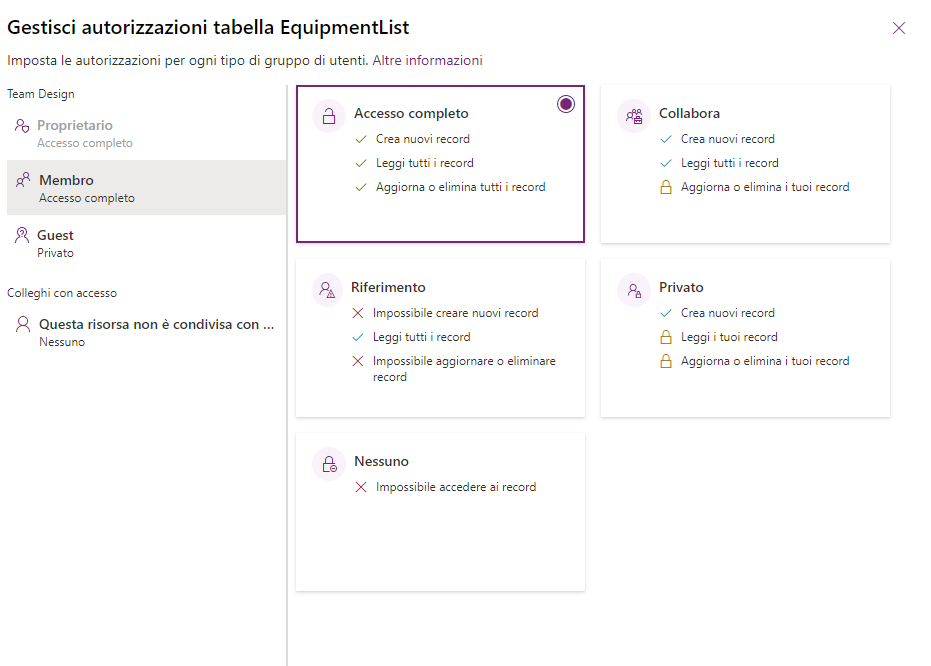Choose the Collabora permission card
Viewport: 931px width, 666px height.
point(745,163)
